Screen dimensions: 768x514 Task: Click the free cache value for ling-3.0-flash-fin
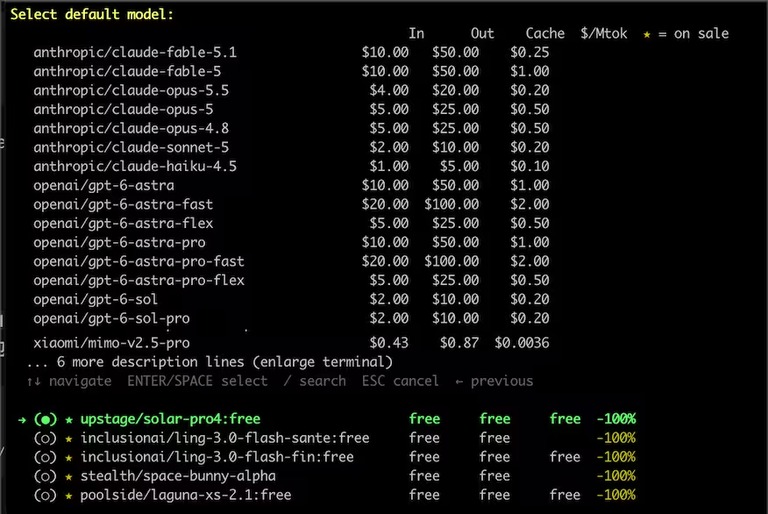[x=565, y=457]
